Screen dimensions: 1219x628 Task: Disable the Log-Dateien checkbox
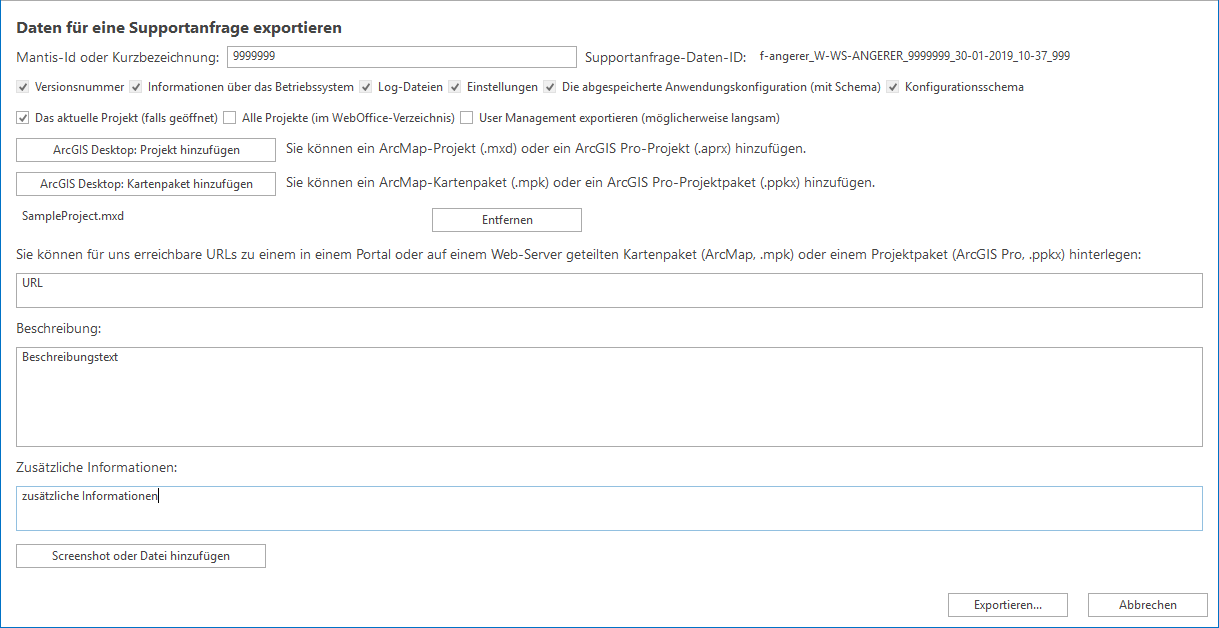tap(366, 87)
